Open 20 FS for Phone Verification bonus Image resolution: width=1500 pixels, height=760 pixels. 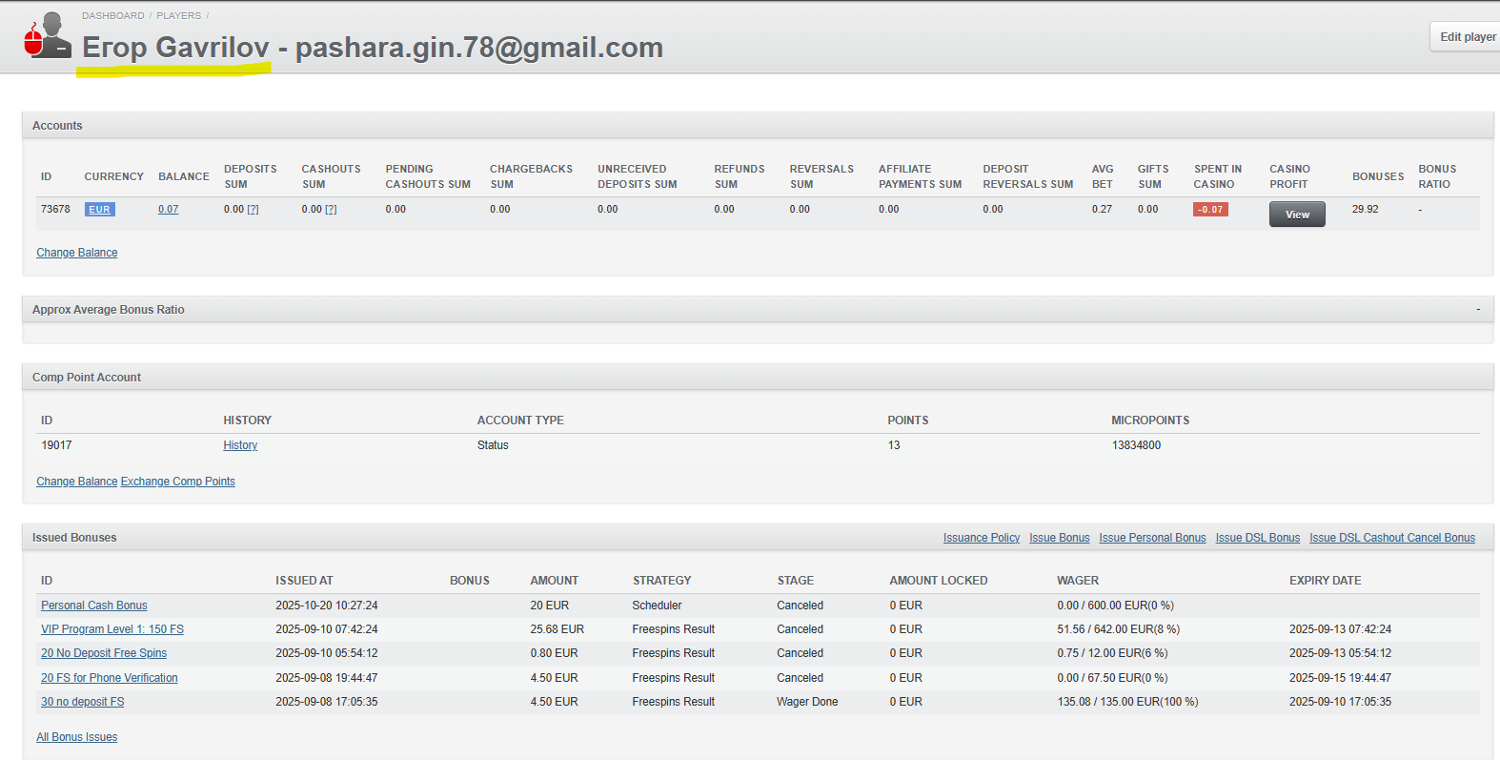tap(109, 678)
